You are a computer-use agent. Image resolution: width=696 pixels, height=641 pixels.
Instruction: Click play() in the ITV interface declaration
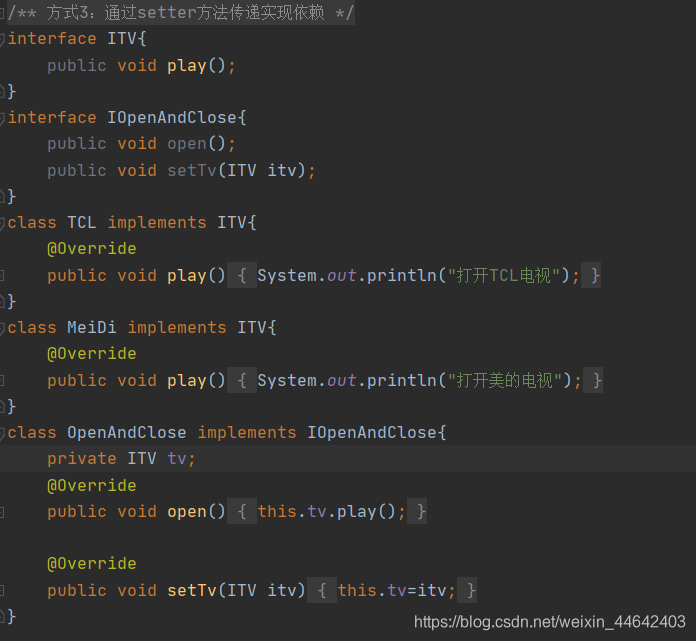point(196,66)
